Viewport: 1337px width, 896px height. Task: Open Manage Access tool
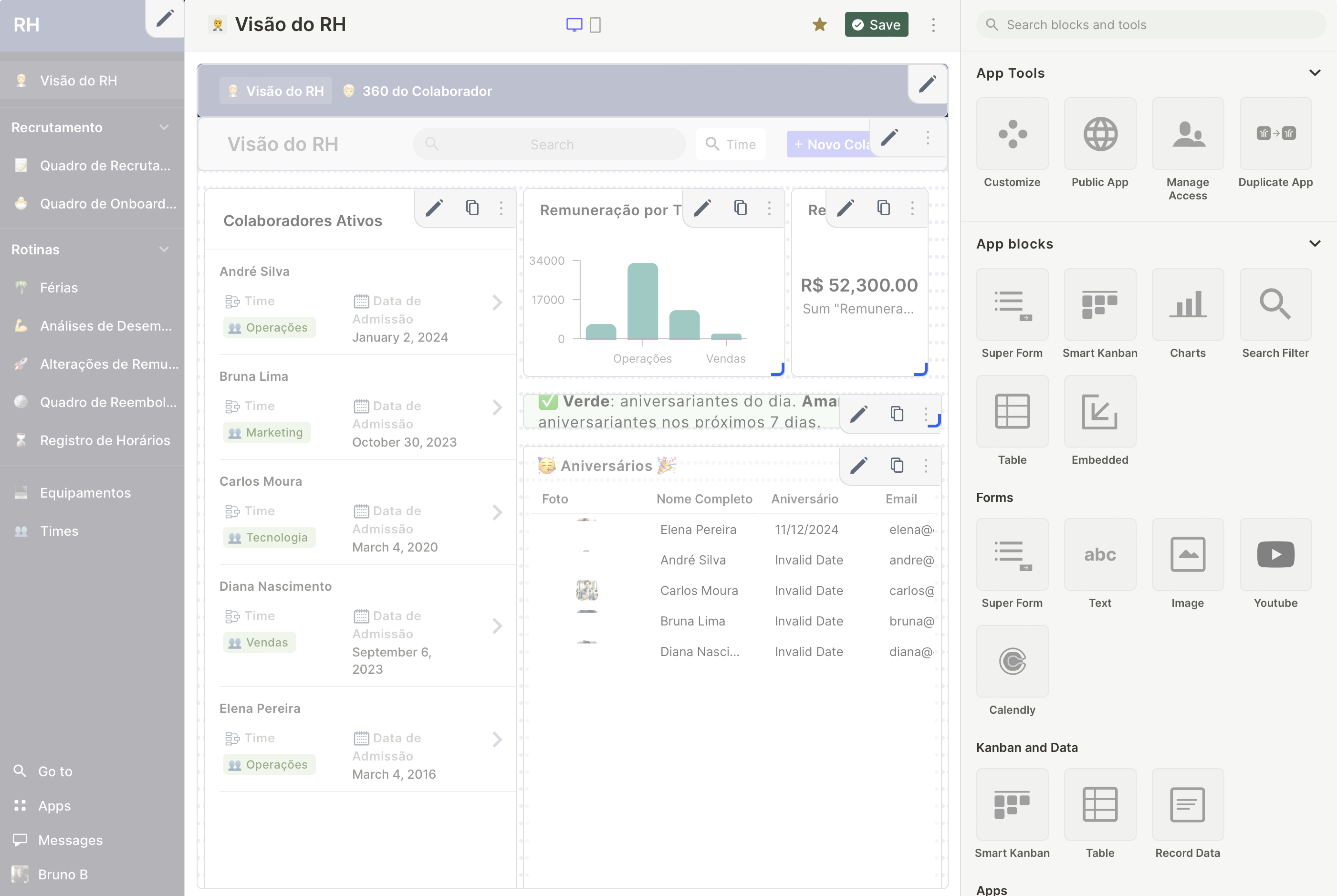click(1187, 133)
